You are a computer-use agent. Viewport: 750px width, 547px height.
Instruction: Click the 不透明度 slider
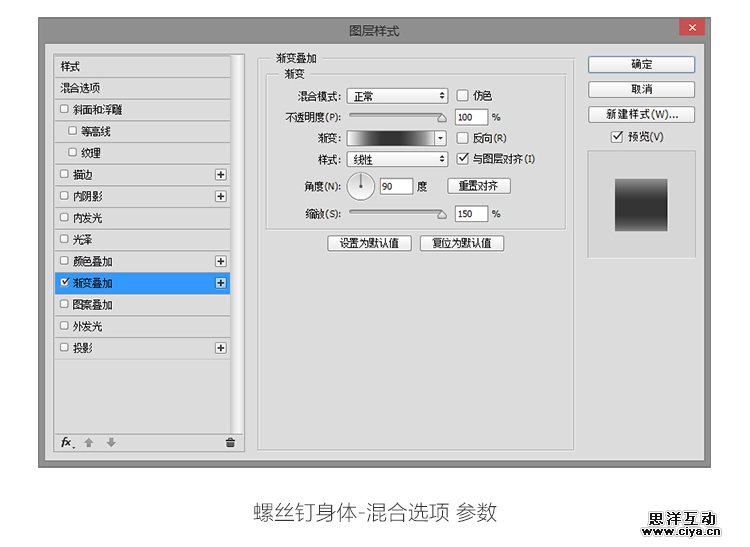point(397,117)
